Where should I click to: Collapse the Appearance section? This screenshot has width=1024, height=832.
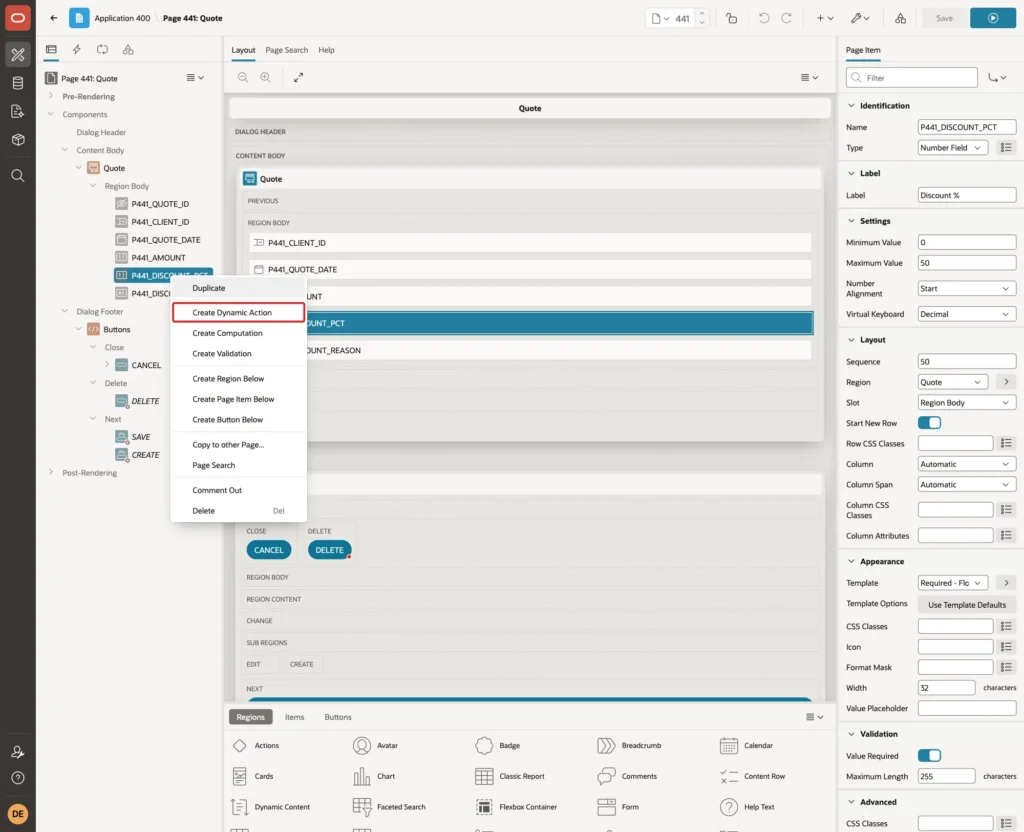click(x=851, y=562)
